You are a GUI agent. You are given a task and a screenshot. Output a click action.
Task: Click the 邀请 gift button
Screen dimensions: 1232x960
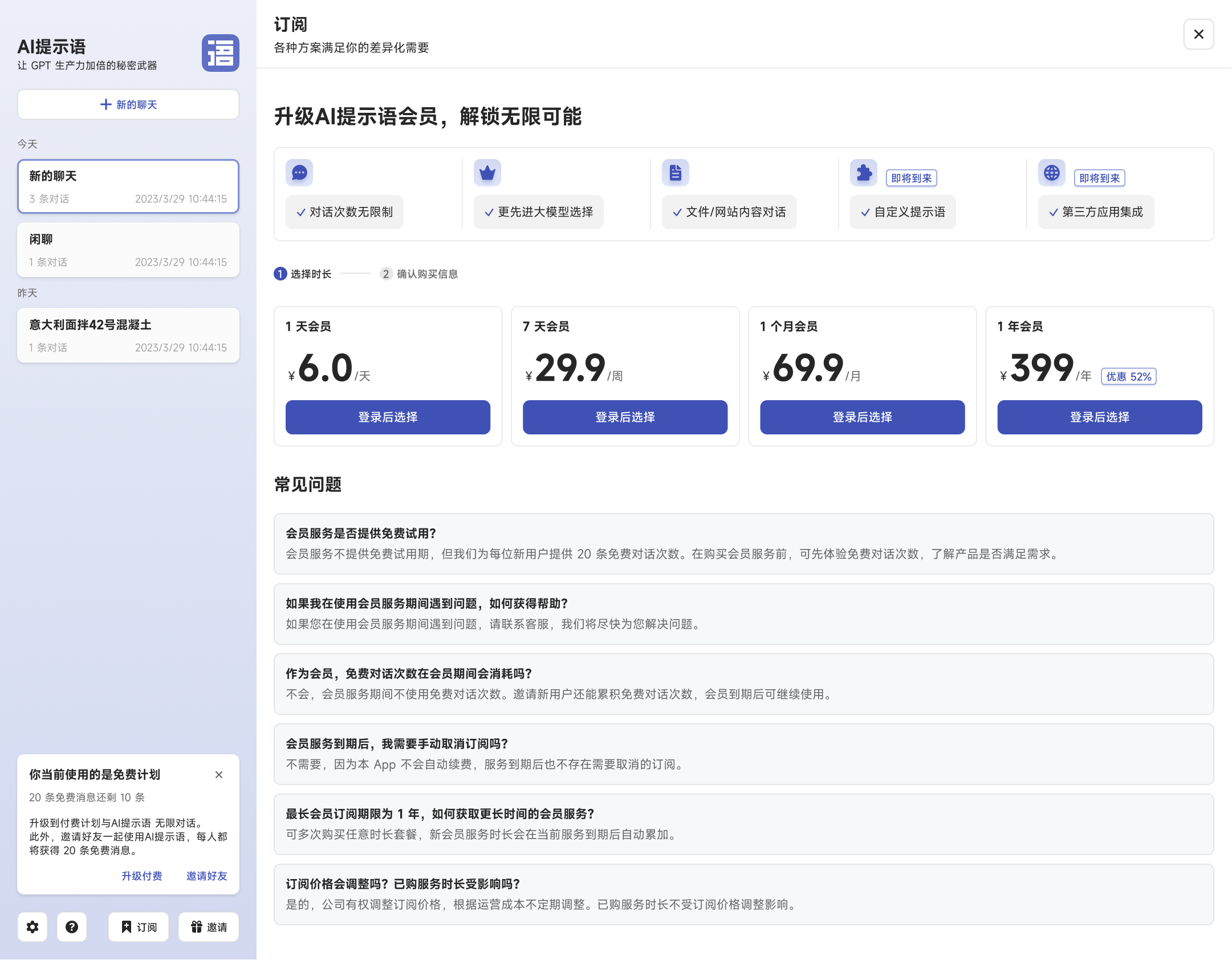pyautogui.click(x=209, y=927)
